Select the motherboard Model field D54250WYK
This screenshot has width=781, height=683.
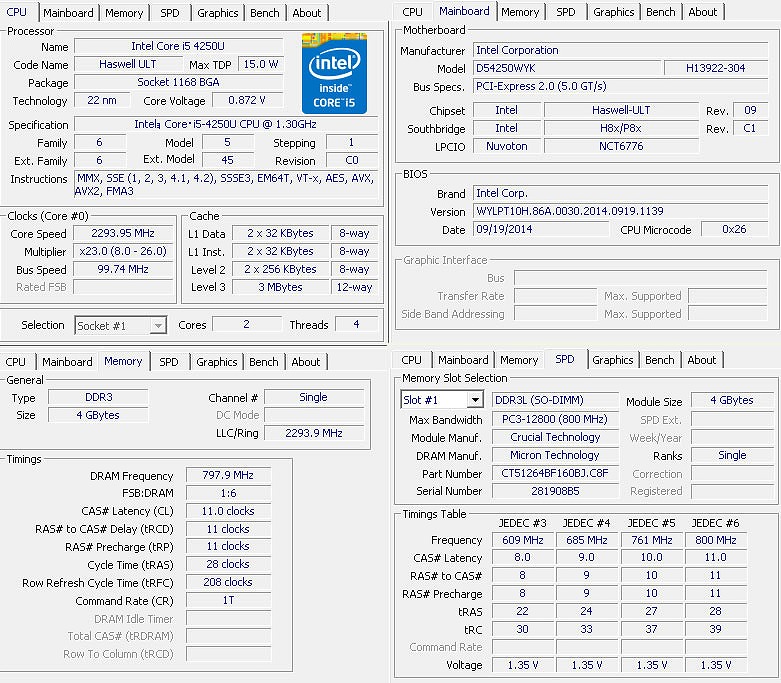point(565,68)
